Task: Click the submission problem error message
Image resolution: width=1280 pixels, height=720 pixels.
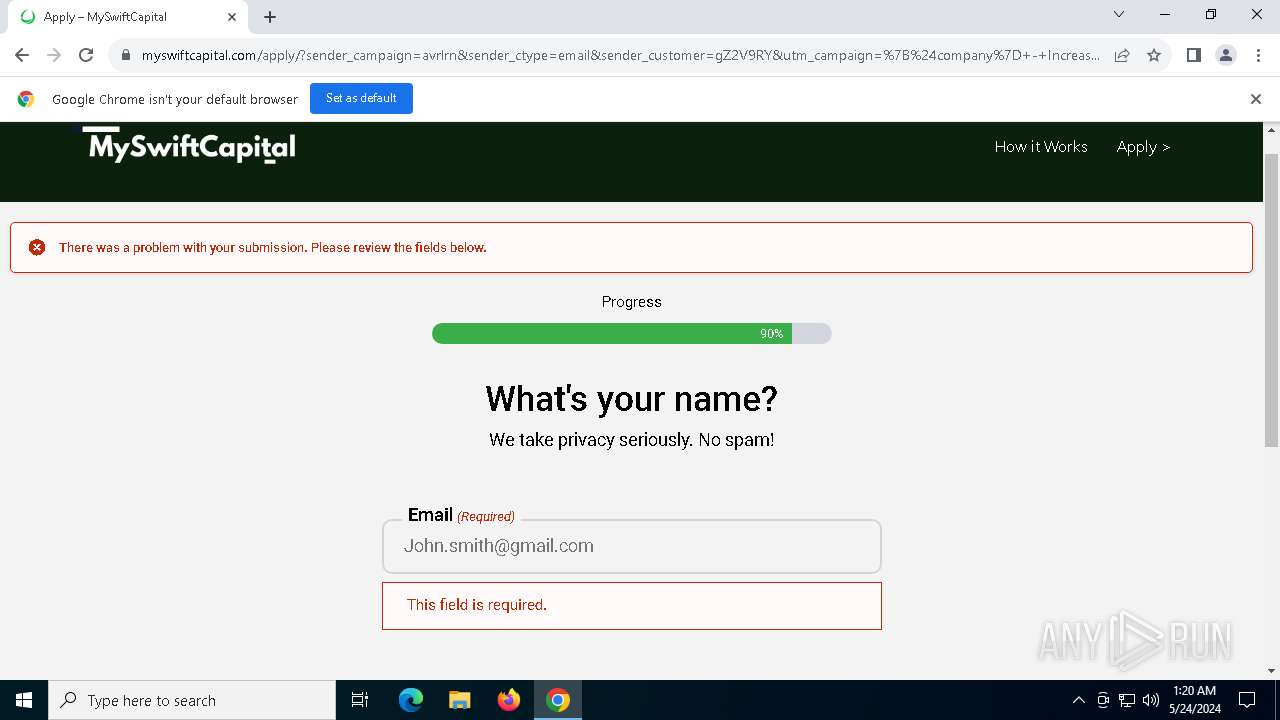Action: click(x=273, y=248)
